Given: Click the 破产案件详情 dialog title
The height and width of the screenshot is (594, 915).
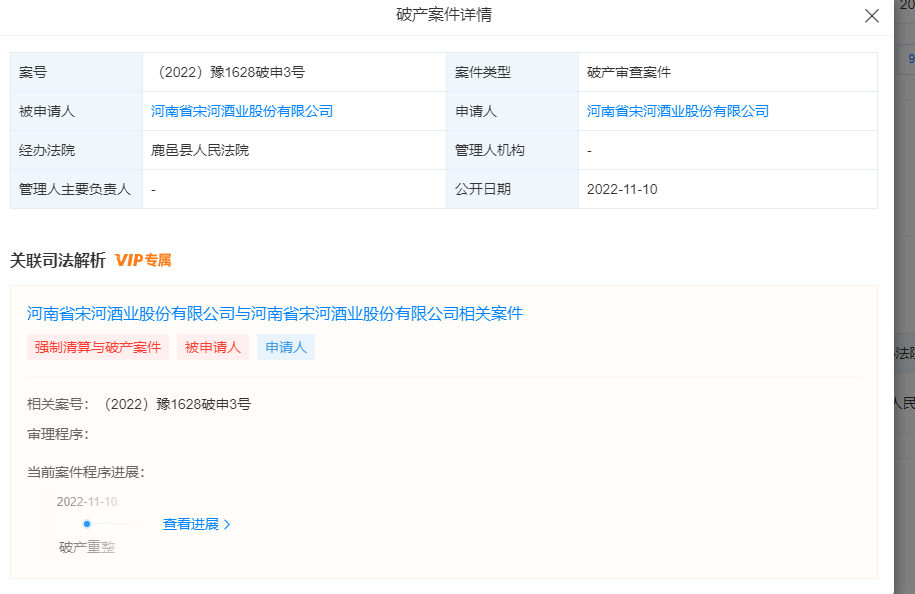Looking at the screenshot, I should tap(444, 15).
